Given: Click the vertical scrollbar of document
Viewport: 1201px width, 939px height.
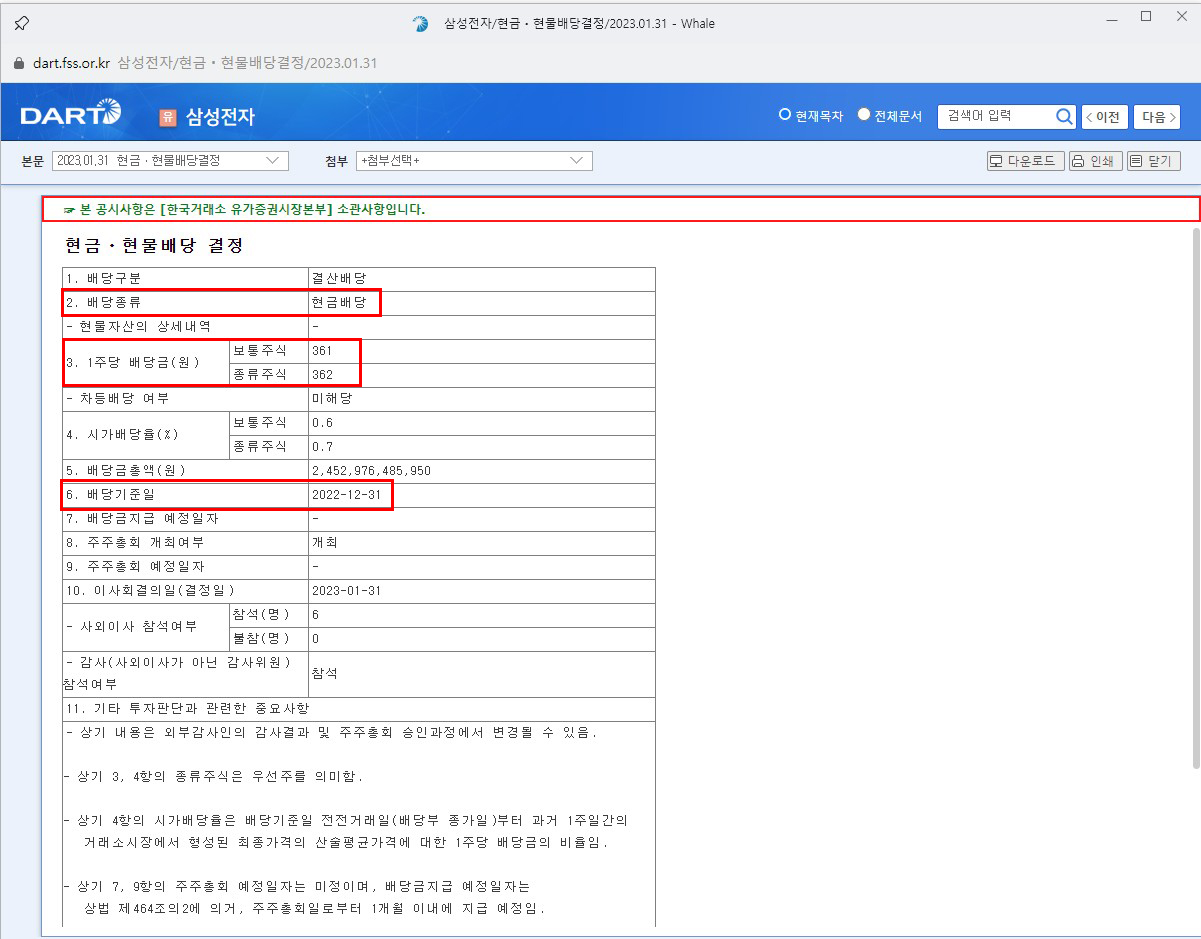Looking at the screenshot, I should (x=1195, y=498).
